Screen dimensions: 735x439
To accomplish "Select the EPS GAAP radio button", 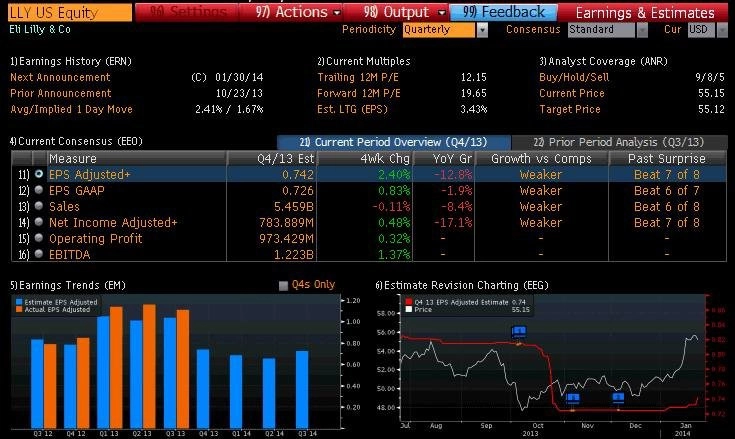I will coord(39,190).
